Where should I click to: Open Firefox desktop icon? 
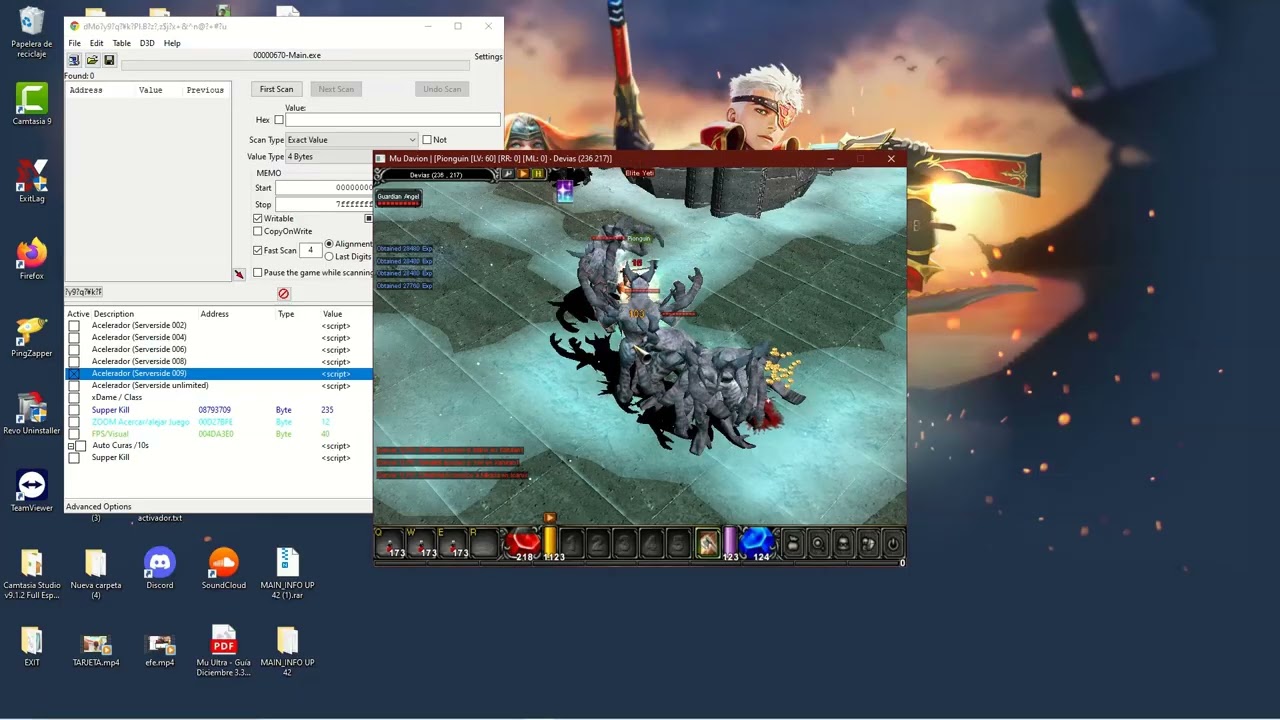point(31,258)
